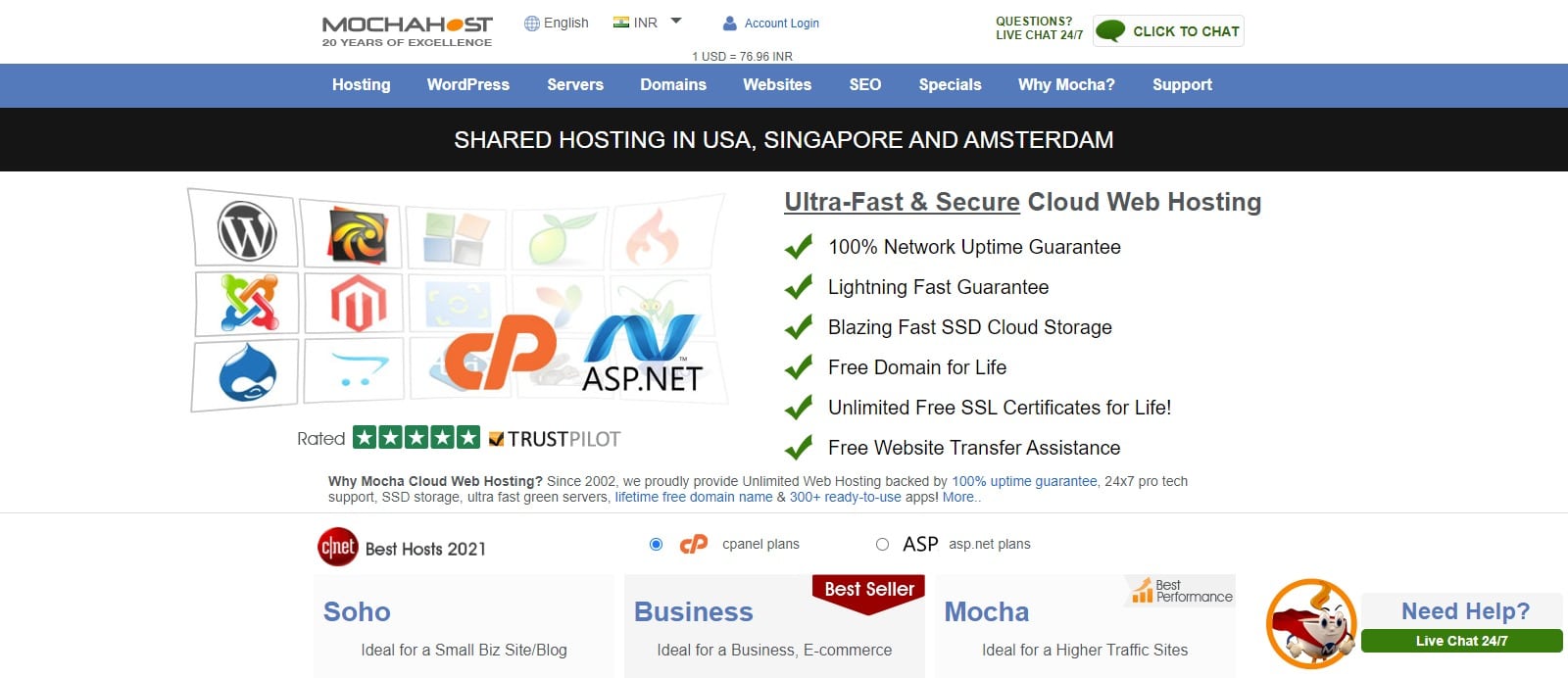Click the large cPanel logo
Image resolution: width=1568 pixels, height=678 pixels.
coord(501,353)
